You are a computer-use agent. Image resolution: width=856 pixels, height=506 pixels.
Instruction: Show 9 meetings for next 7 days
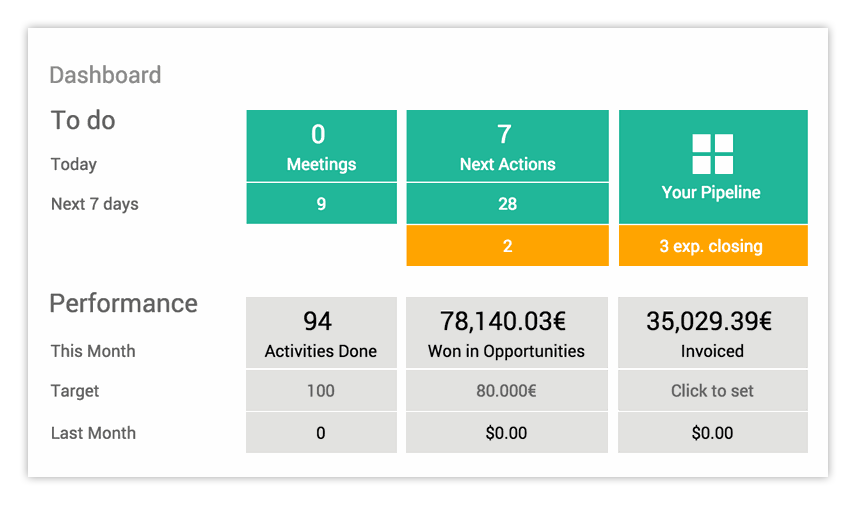tap(321, 204)
